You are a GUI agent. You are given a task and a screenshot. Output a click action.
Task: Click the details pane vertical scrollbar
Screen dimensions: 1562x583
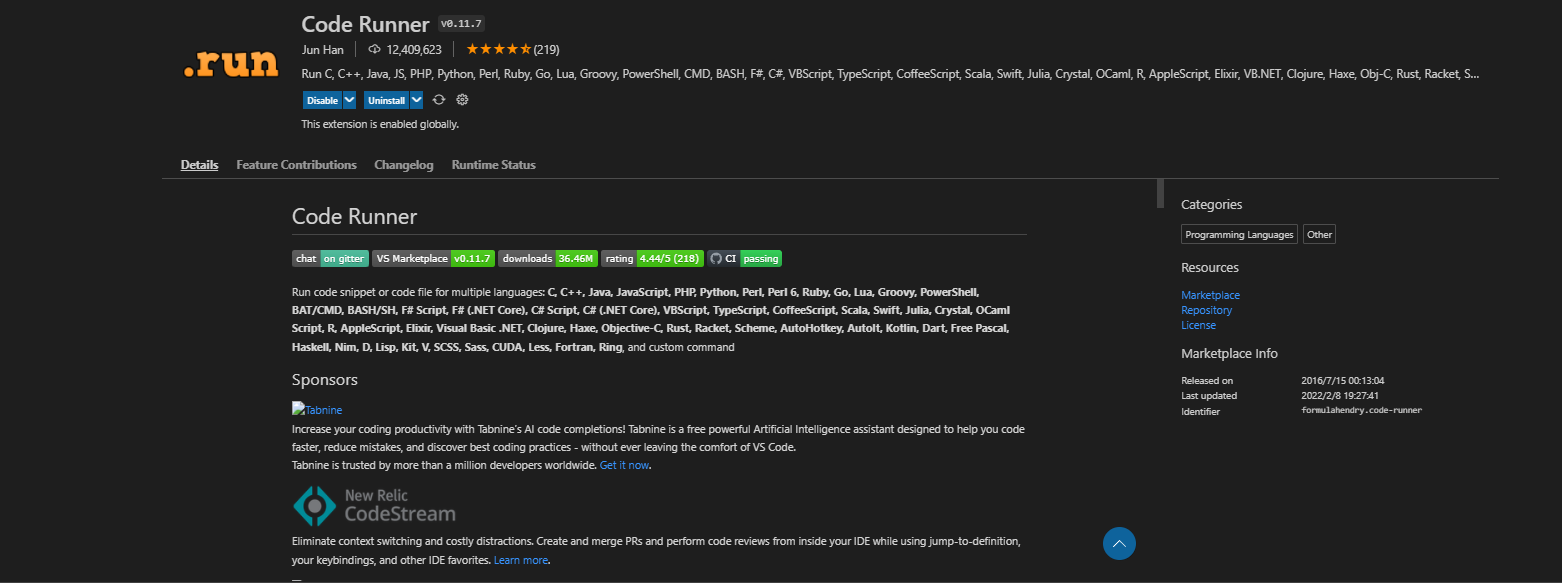point(1160,193)
